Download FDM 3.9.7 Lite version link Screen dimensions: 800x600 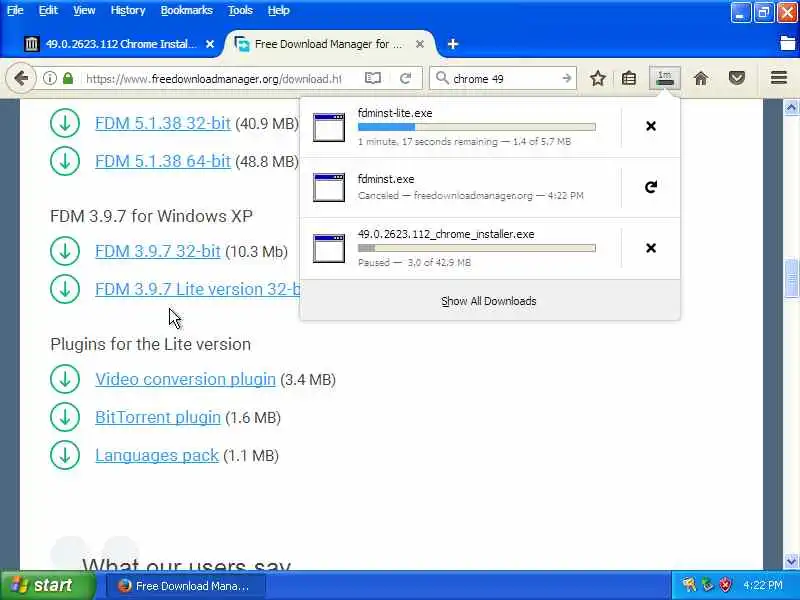tap(197, 289)
